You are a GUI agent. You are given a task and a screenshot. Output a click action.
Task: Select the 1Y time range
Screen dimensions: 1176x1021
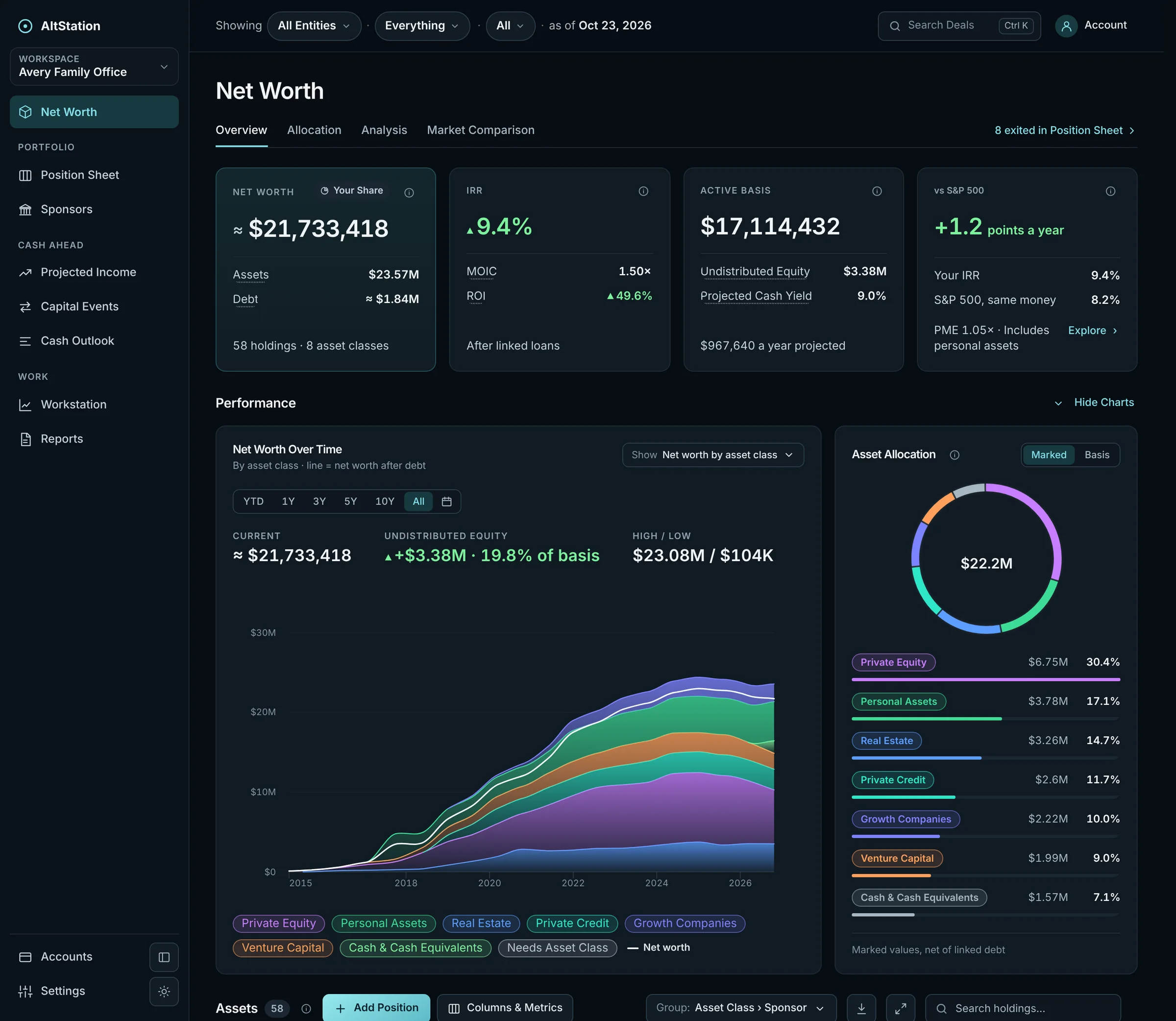(x=288, y=501)
